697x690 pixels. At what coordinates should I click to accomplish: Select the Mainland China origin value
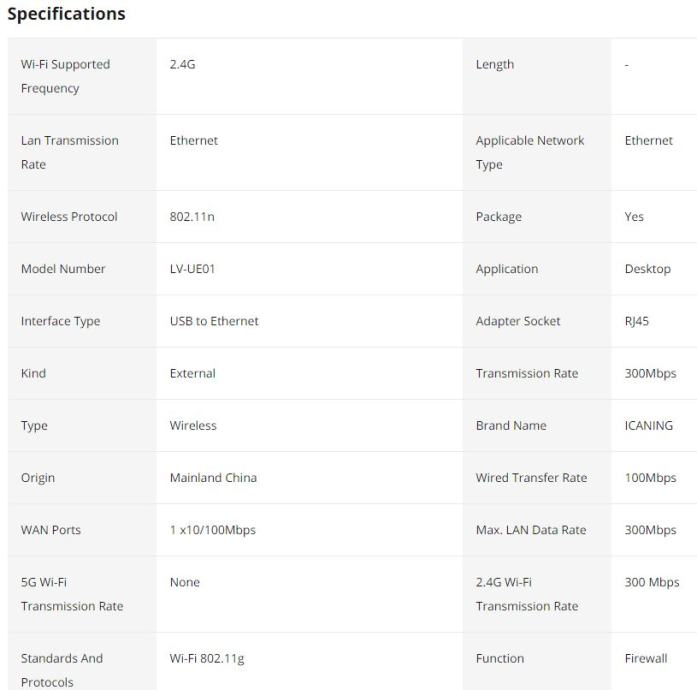pyautogui.click(x=213, y=478)
